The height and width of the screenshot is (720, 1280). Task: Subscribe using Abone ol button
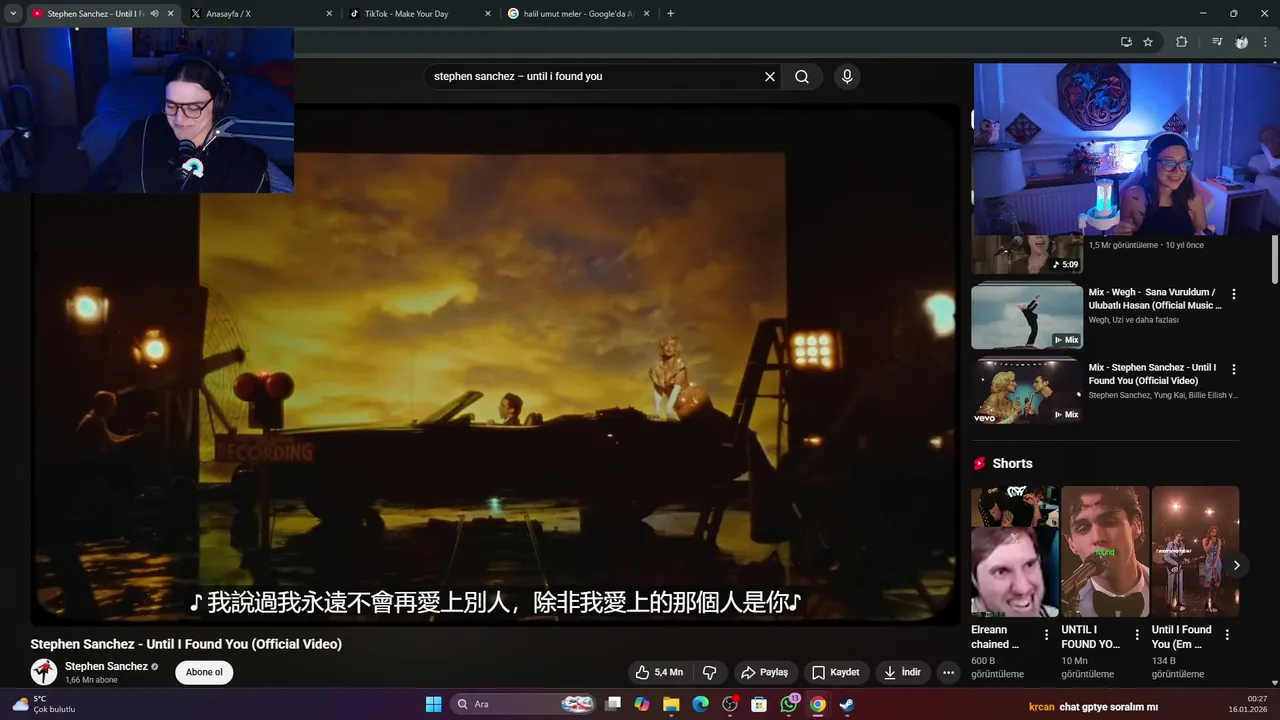click(x=204, y=672)
